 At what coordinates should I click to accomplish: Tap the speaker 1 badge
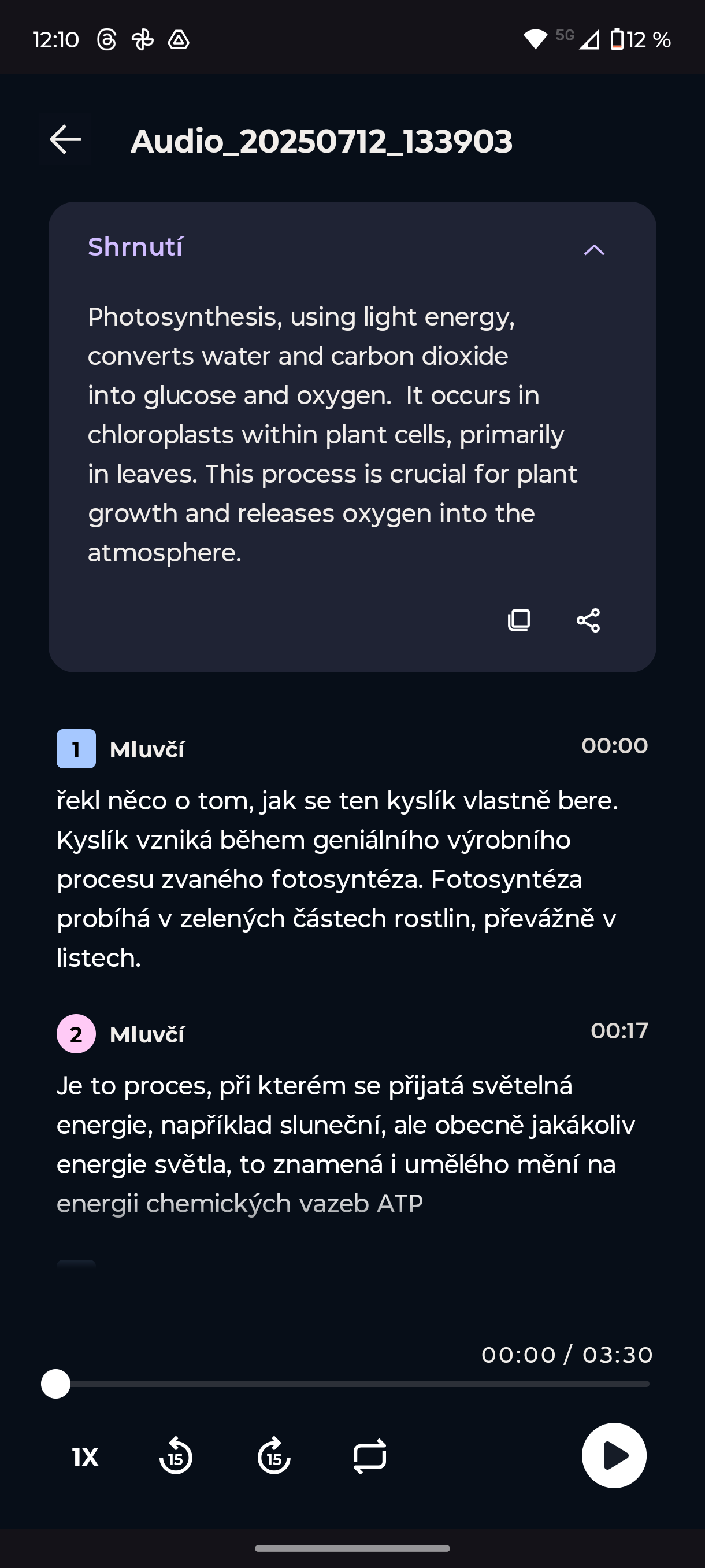tap(76, 749)
